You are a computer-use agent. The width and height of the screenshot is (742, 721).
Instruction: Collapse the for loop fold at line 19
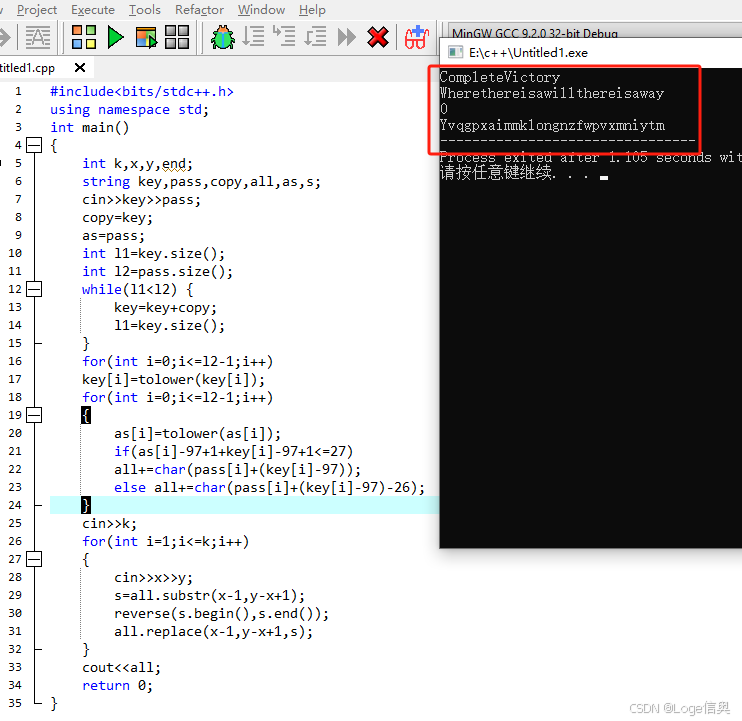coord(34,415)
